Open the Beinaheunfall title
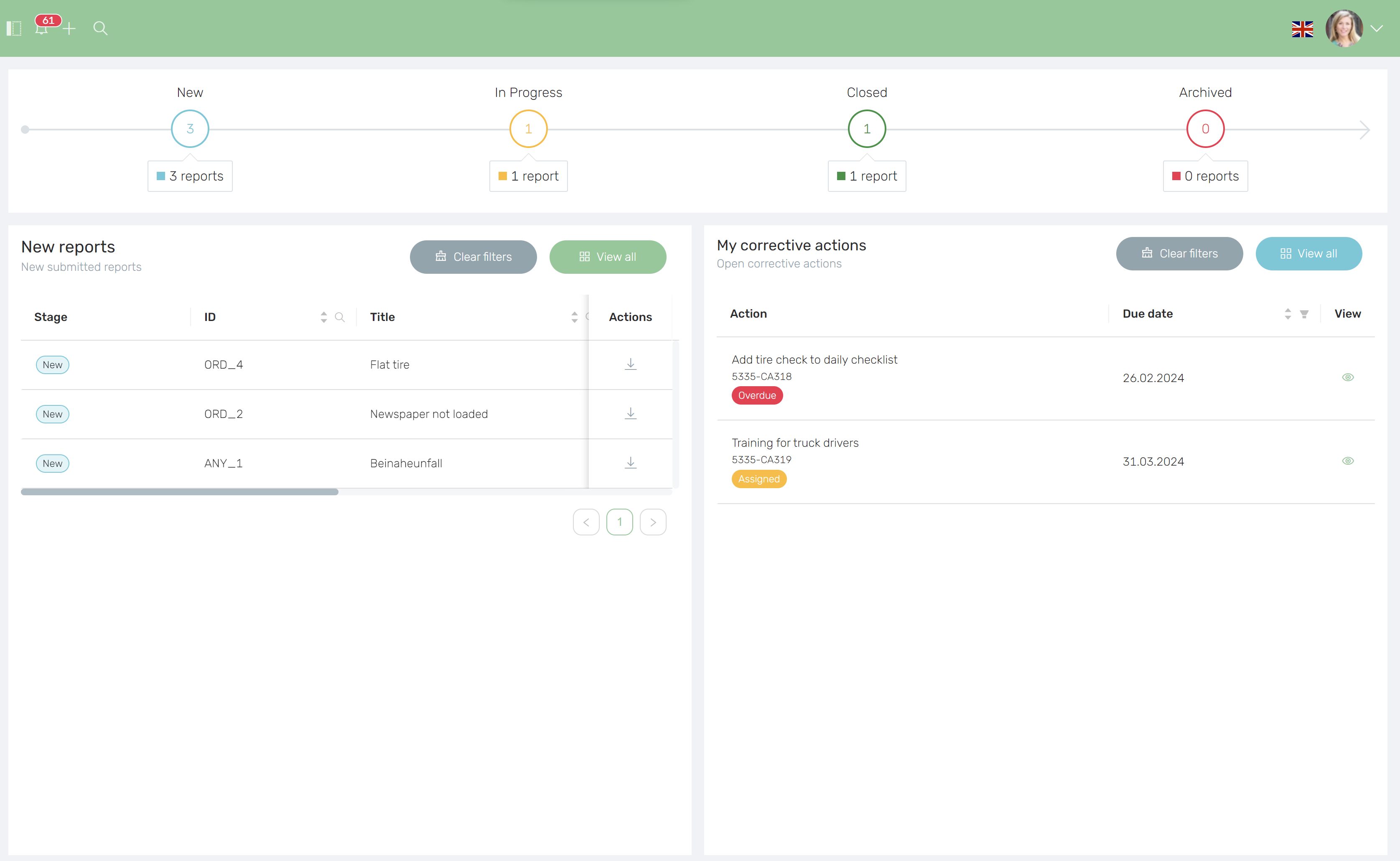Screen dimensions: 1400x861 406,464
